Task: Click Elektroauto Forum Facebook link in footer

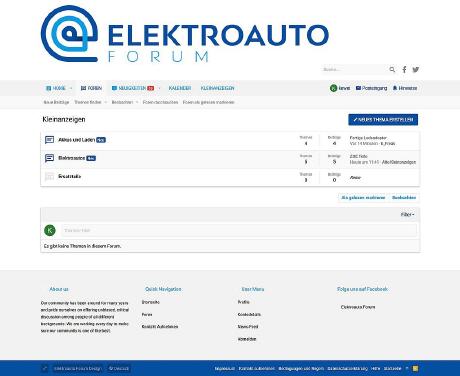Action: coord(358,307)
